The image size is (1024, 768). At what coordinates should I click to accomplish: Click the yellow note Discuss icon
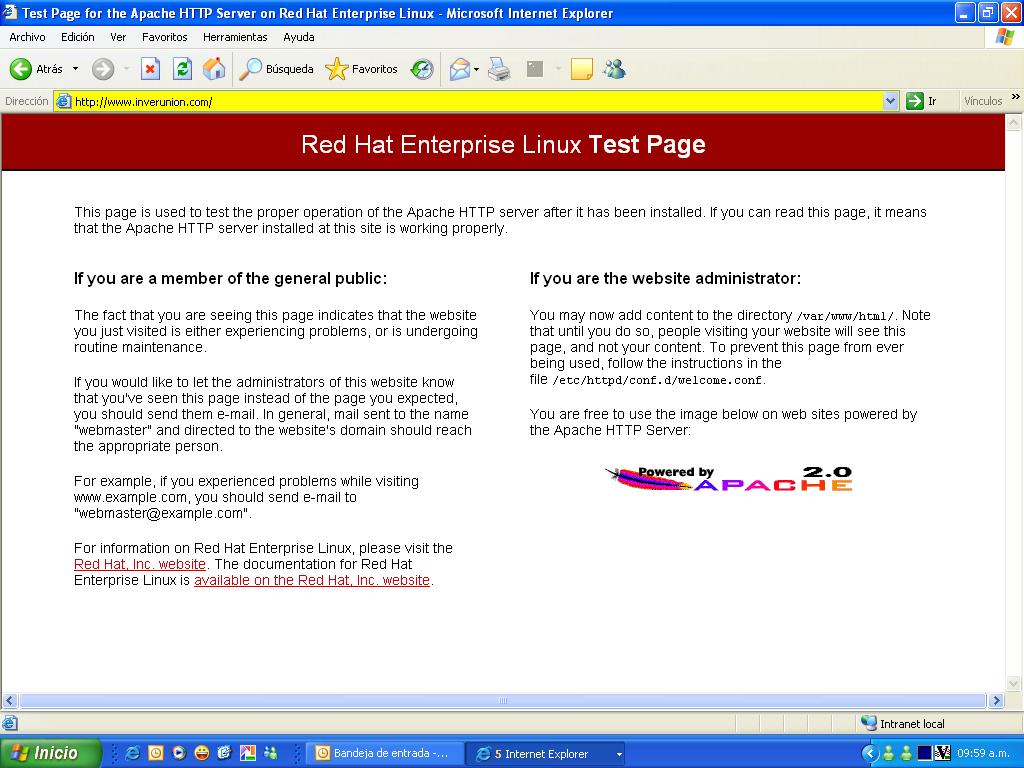click(581, 69)
